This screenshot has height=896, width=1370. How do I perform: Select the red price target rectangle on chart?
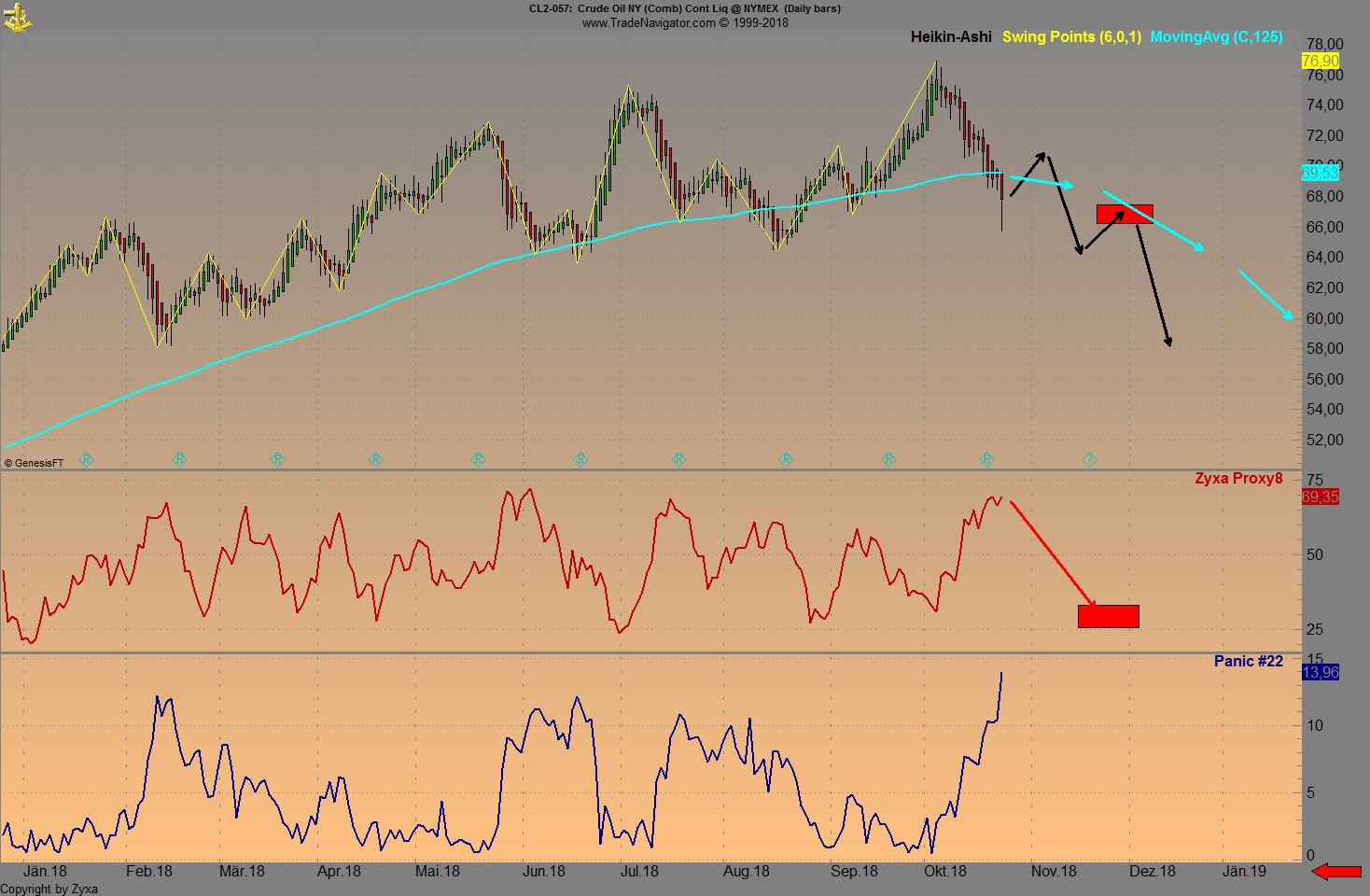pyautogui.click(x=1125, y=215)
